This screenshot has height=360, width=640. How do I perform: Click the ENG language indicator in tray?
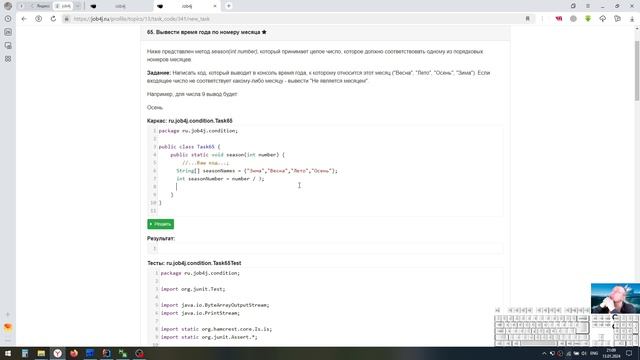pyautogui.click(x=594, y=353)
